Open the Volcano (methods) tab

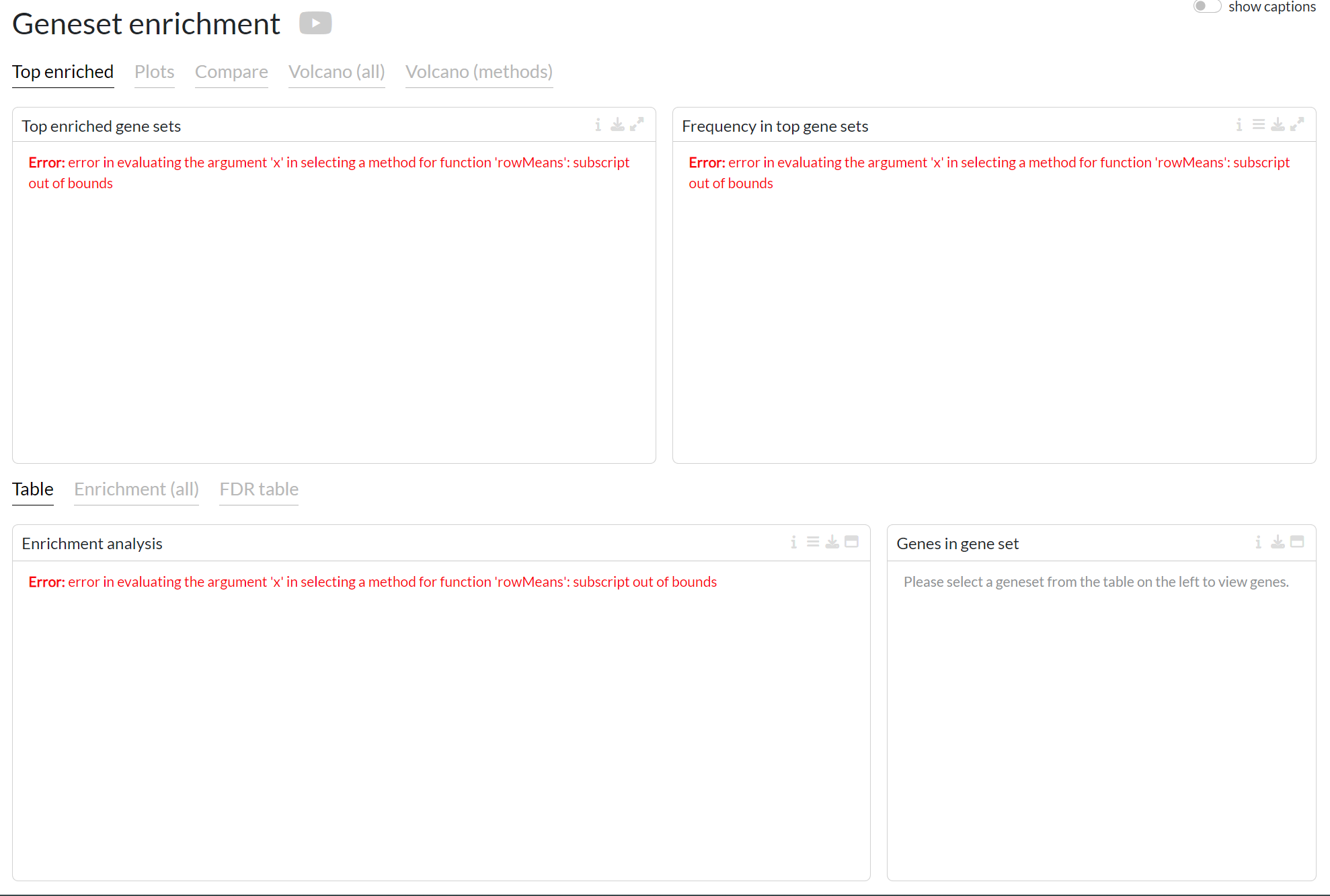pyautogui.click(x=479, y=72)
